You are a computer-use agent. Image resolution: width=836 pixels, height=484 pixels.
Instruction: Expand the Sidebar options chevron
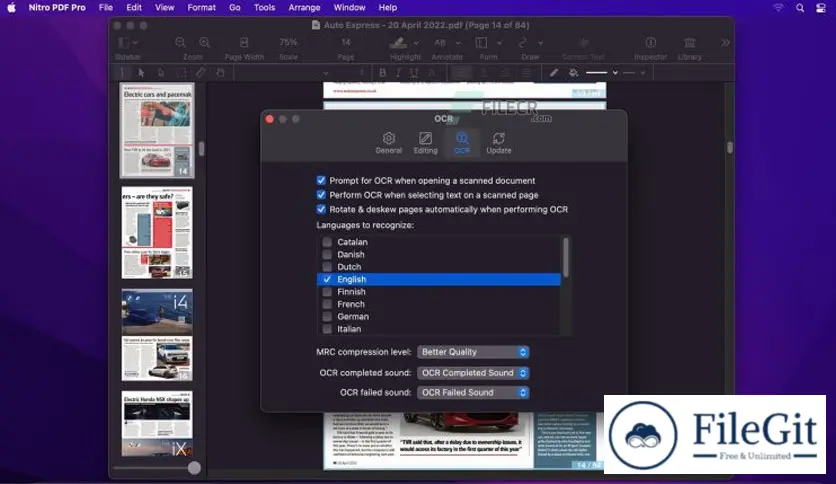[x=135, y=43]
